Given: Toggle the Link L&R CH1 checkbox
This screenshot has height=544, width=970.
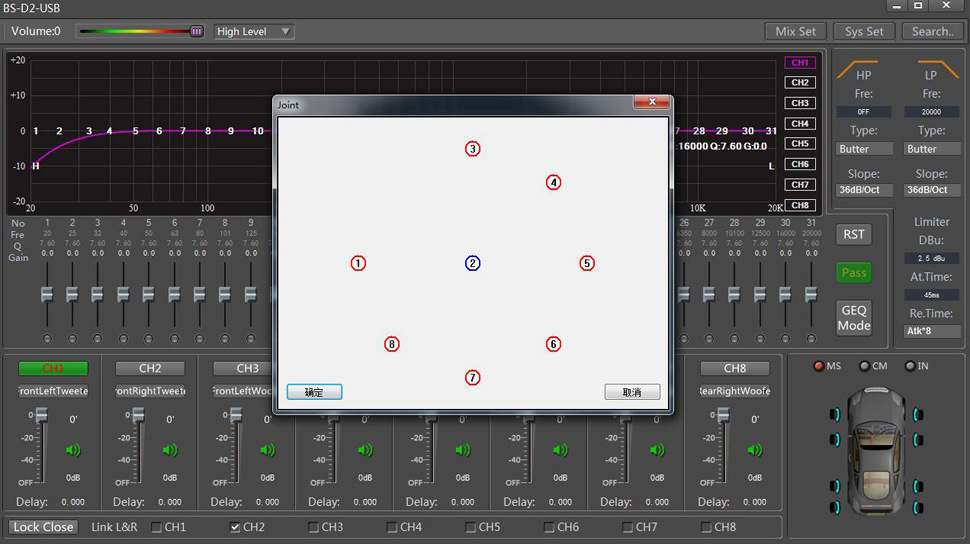Looking at the screenshot, I should click(x=157, y=527).
